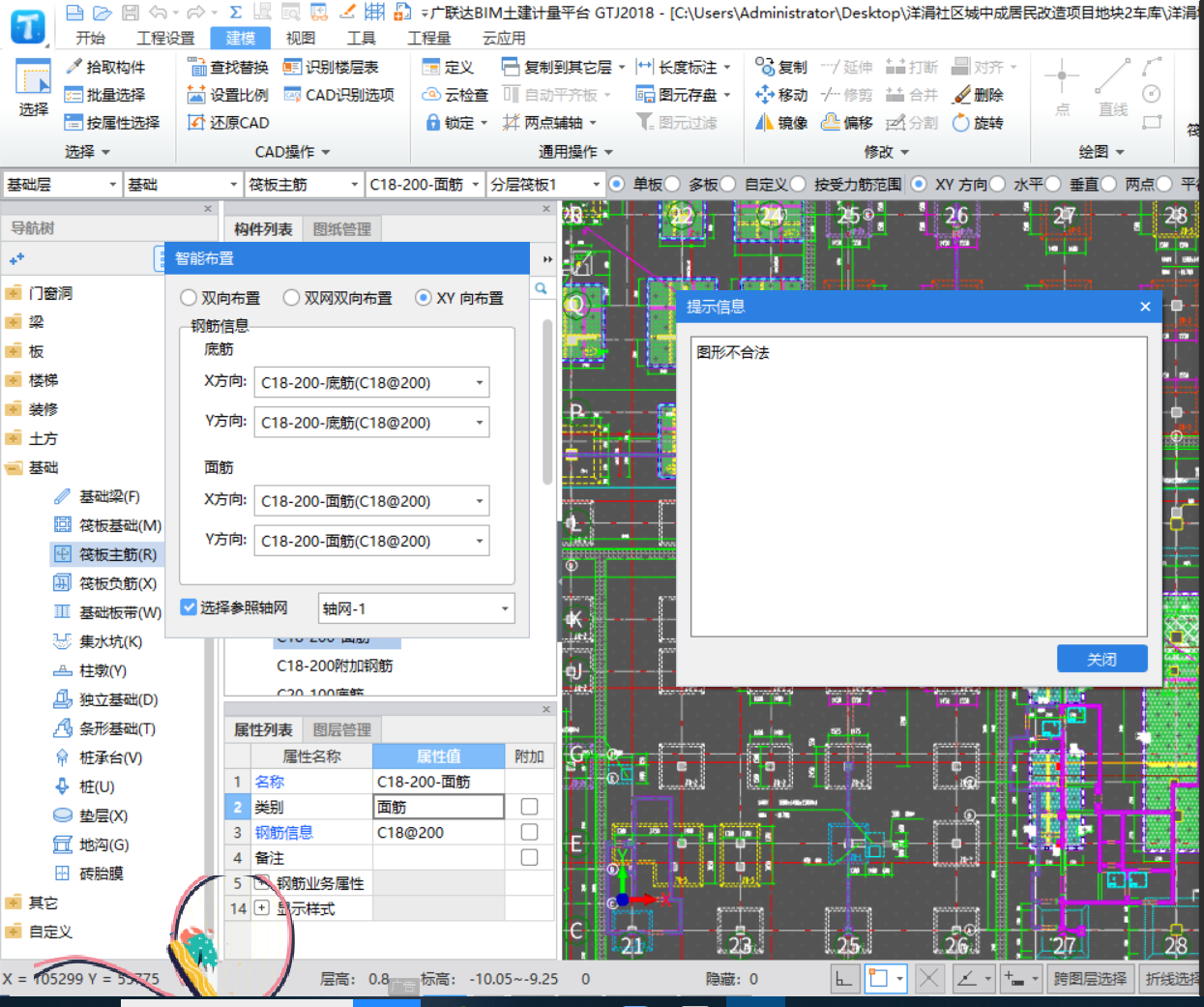Open 轴网-1 reference grid dropdown
The image size is (1204, 1007).
[416, 608]
